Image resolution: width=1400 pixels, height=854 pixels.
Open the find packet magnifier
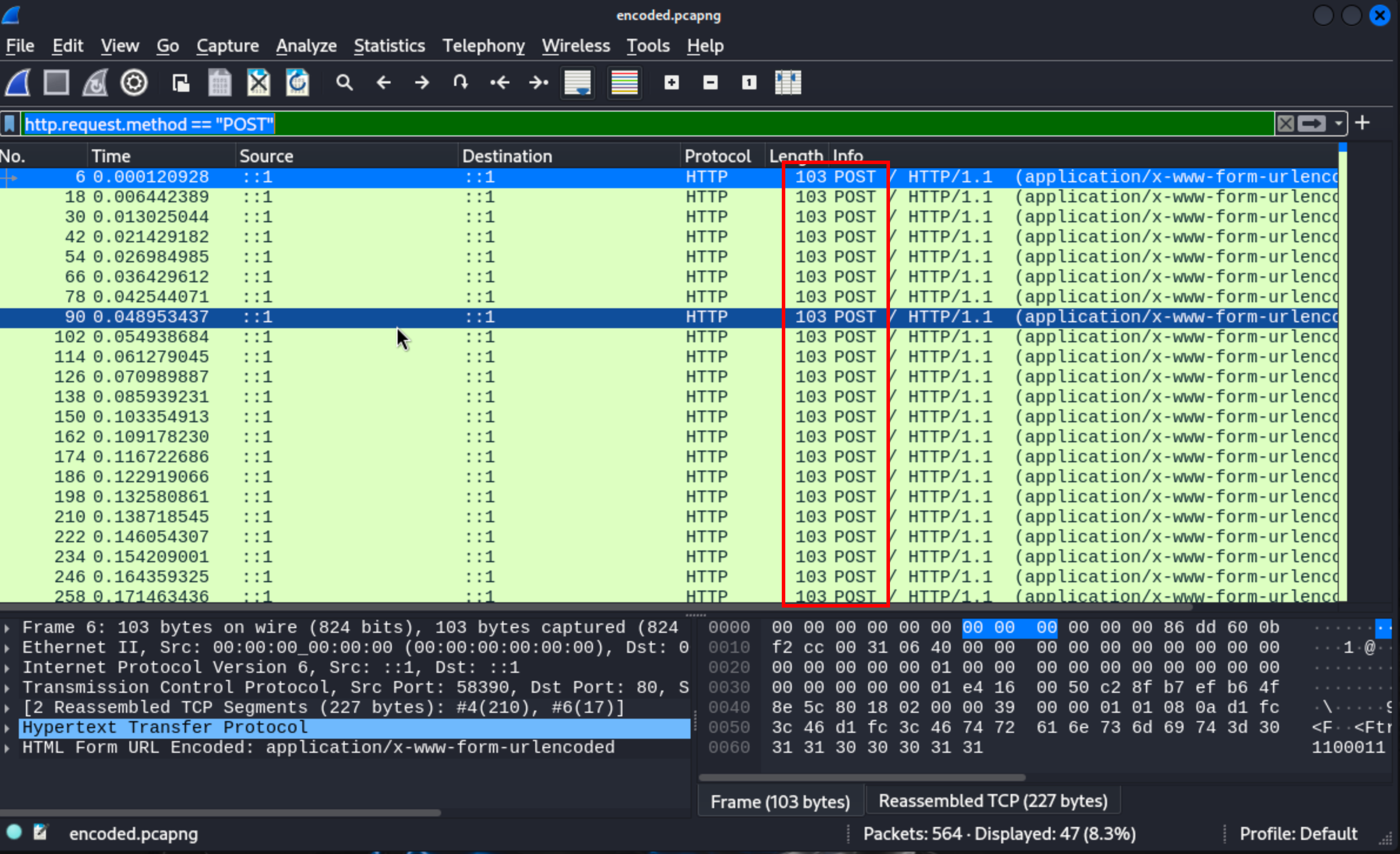tap(345, 82)
